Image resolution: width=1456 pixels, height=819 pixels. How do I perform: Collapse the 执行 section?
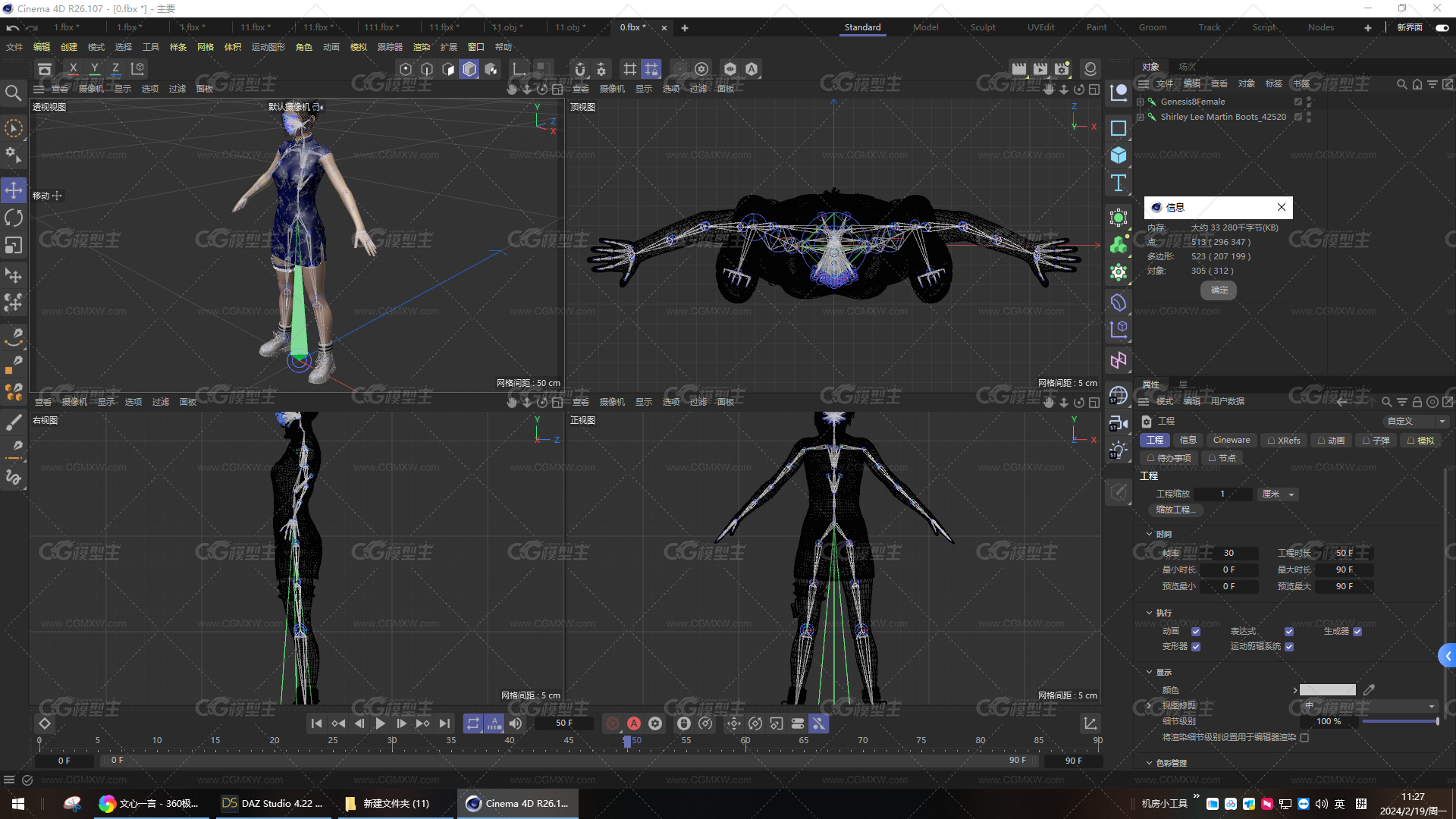click(x=1149, y=613)
